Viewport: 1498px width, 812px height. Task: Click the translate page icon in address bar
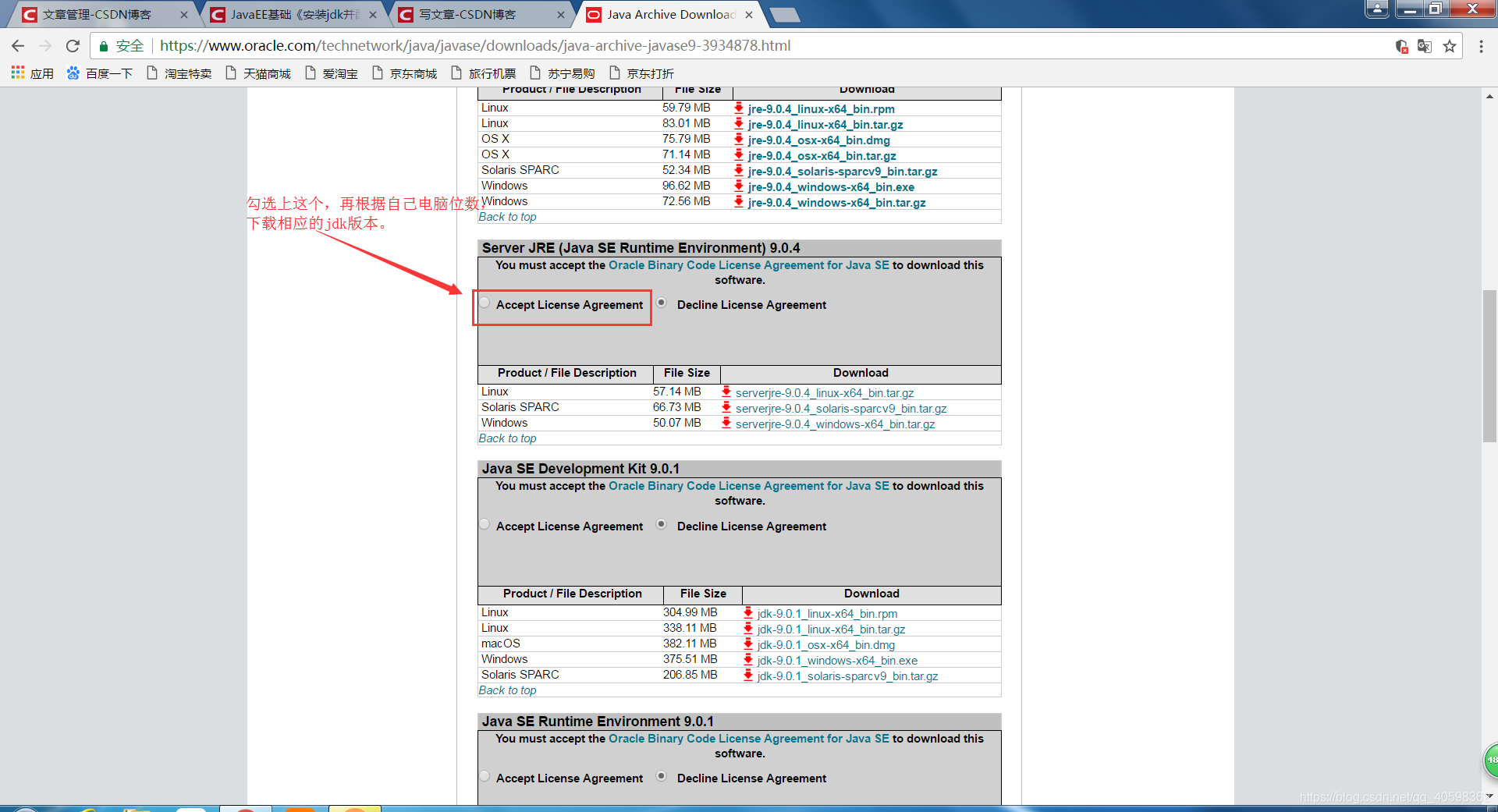tap(1425, 46)
